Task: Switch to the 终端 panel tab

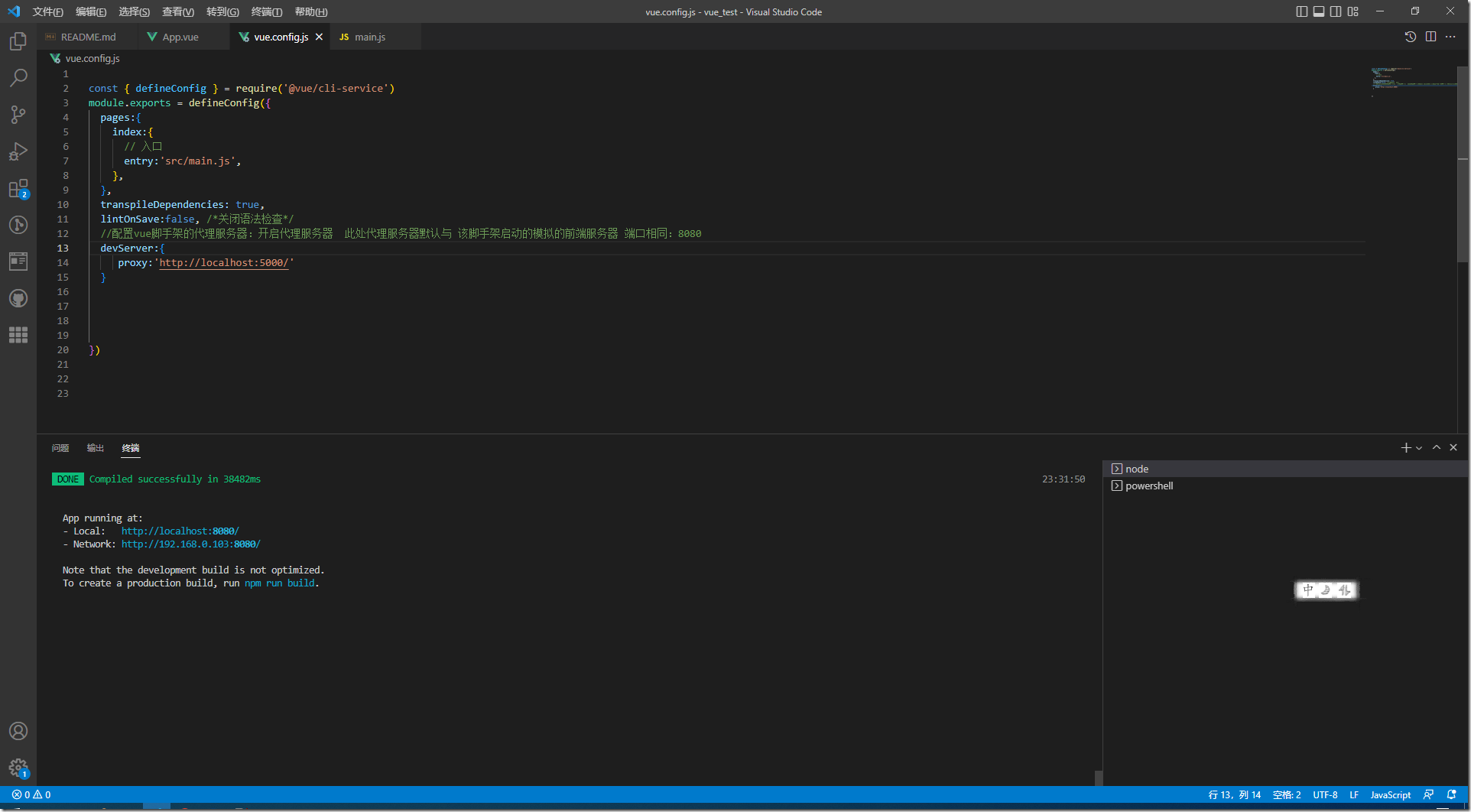Action: click(x=131, y=448)
